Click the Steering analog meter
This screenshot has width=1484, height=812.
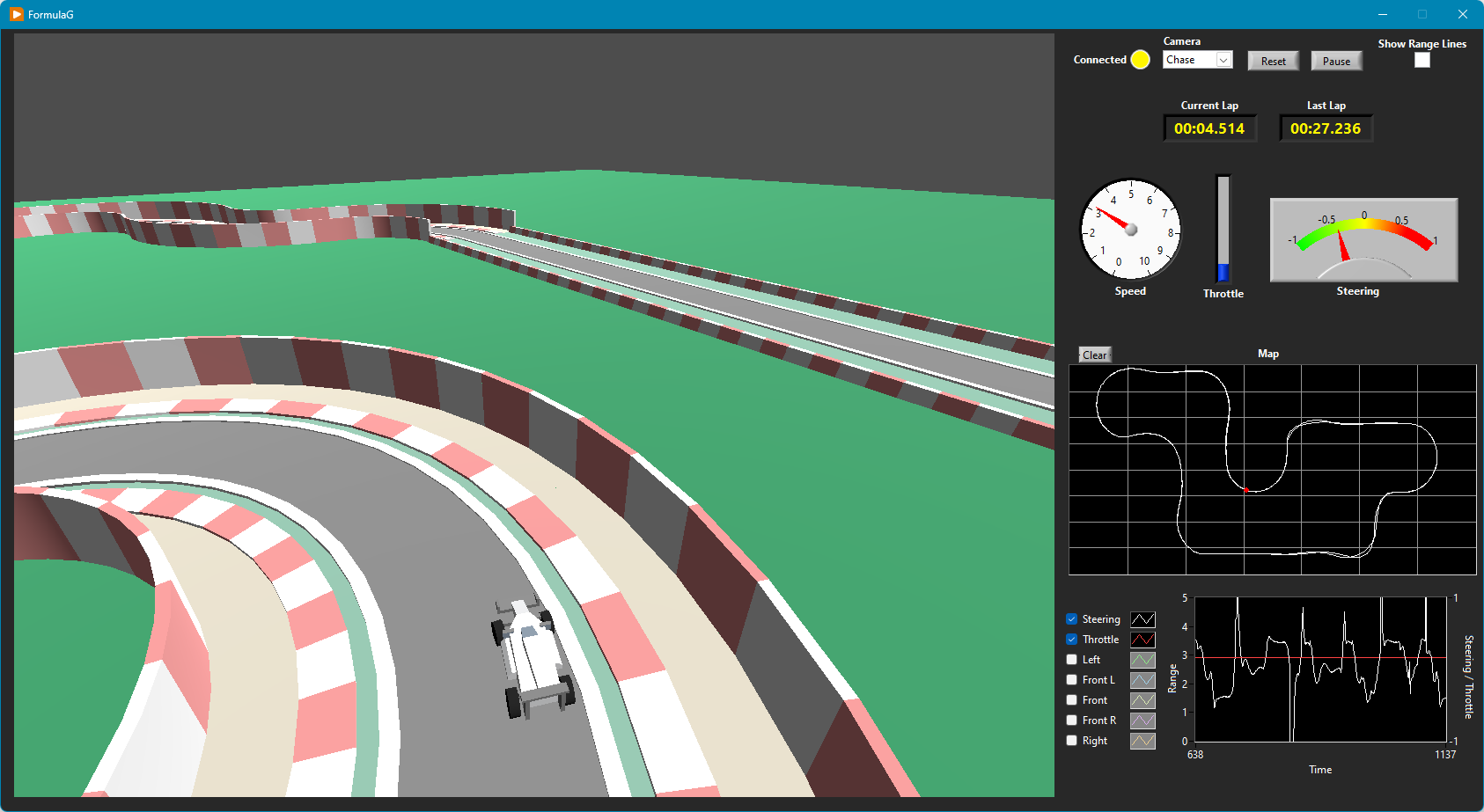click(x=1362, y=239)
